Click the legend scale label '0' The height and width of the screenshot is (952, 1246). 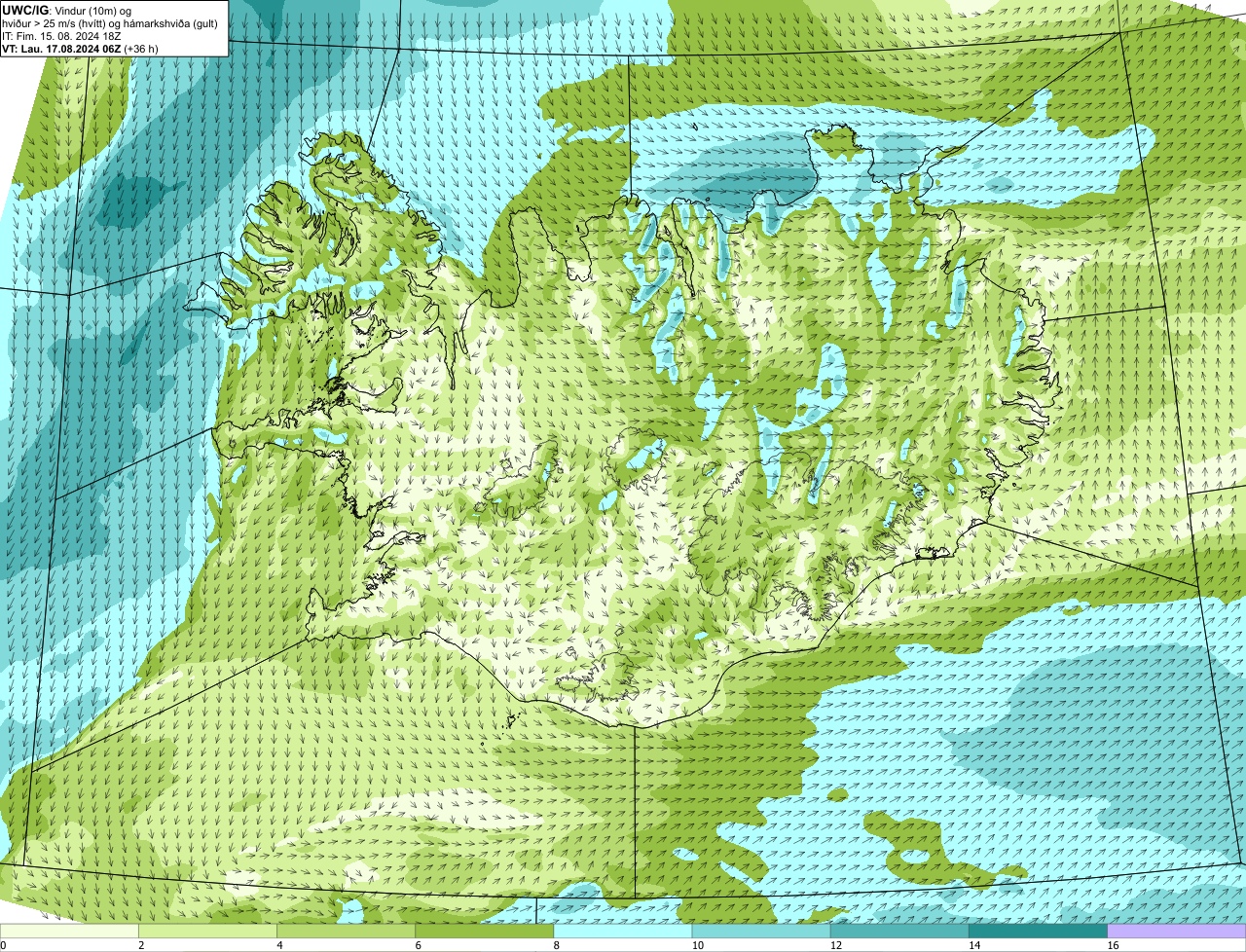point(3,945)
